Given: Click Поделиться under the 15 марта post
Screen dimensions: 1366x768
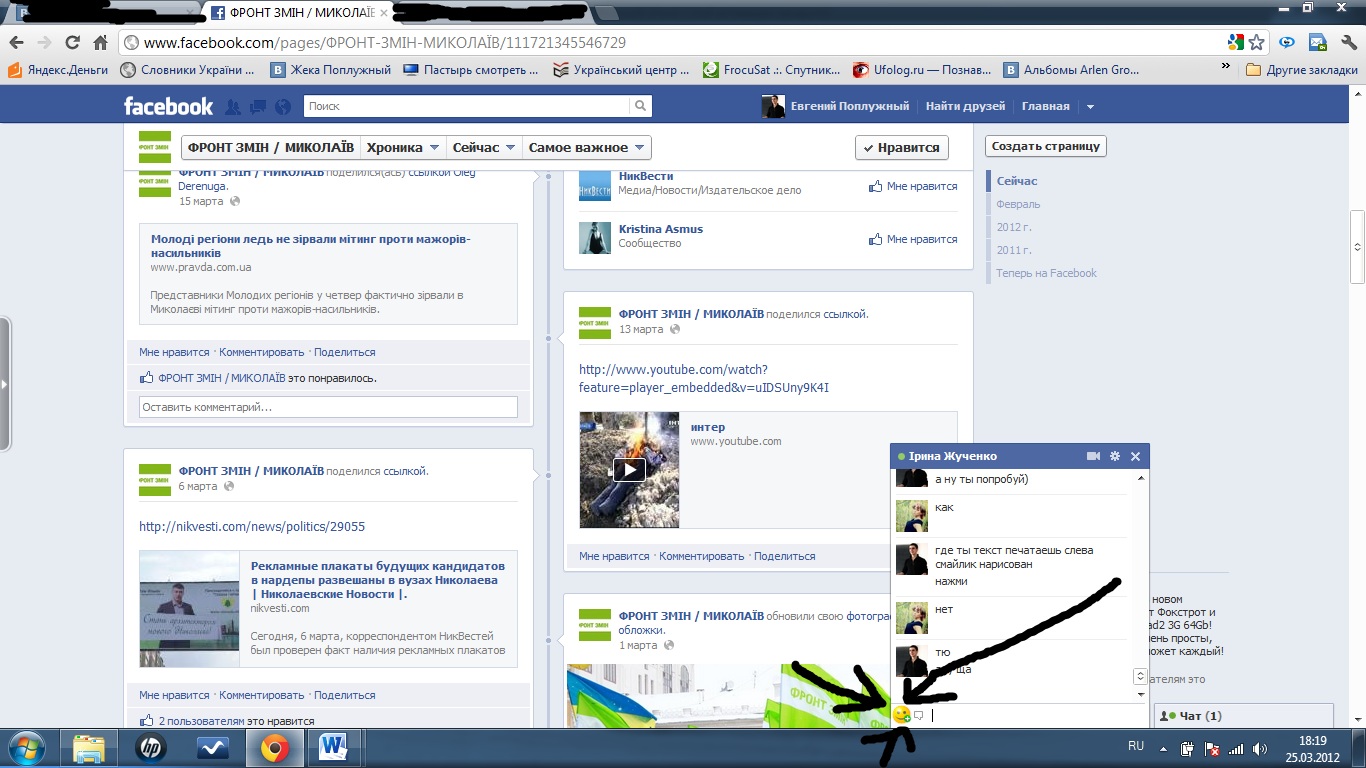Looking at the screenshot, I should point(345,352).
